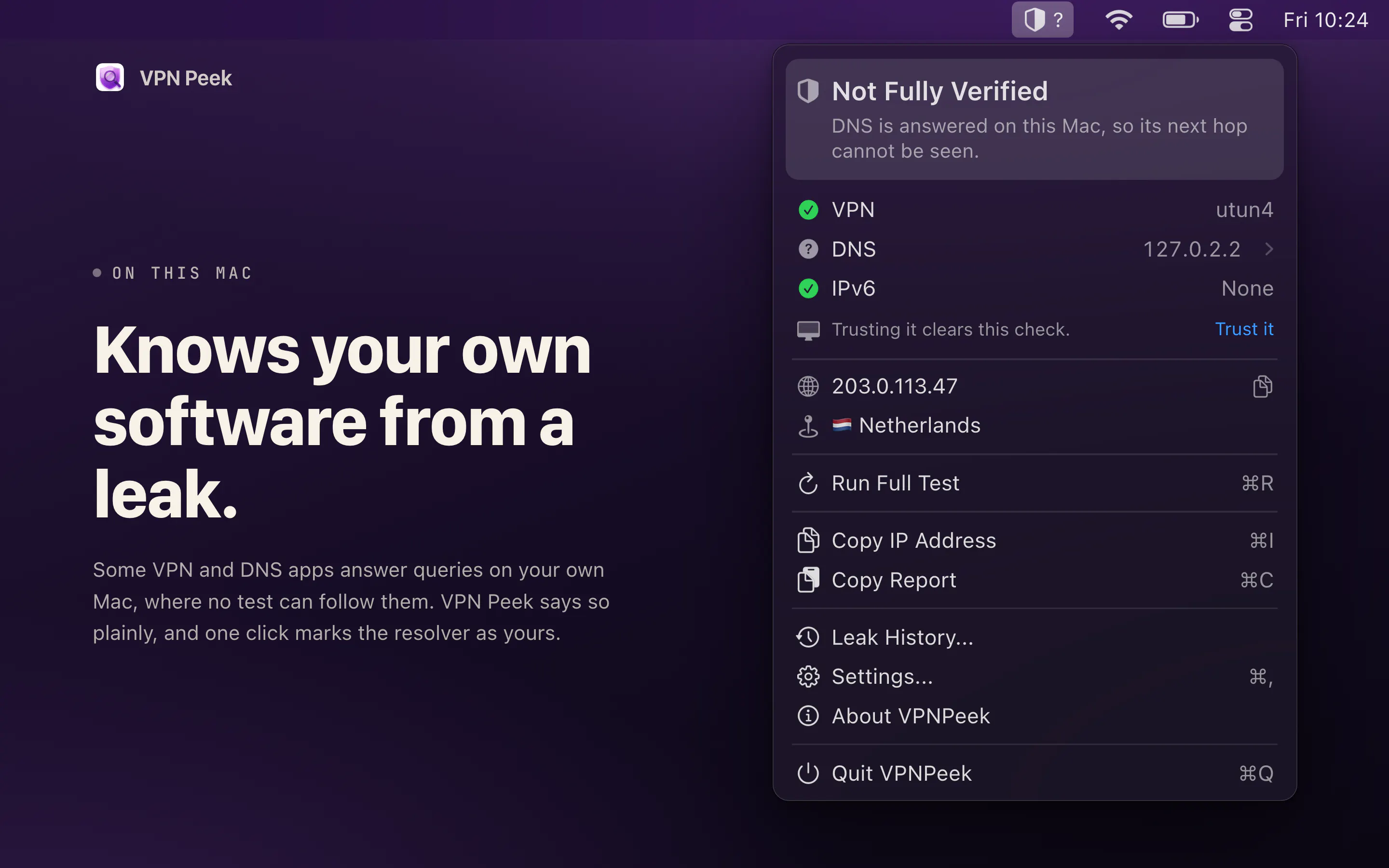Click the ON THIS MAC label

tap(182, 272)
